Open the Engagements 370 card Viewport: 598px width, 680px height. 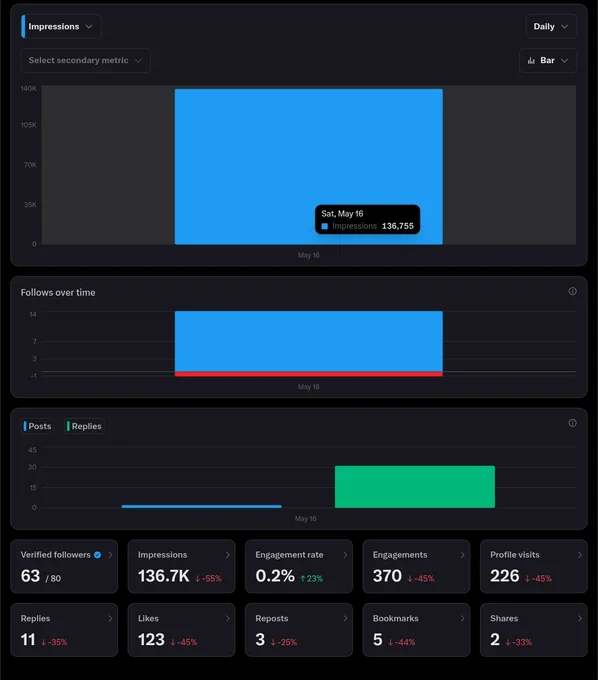[x=416, y=566]
